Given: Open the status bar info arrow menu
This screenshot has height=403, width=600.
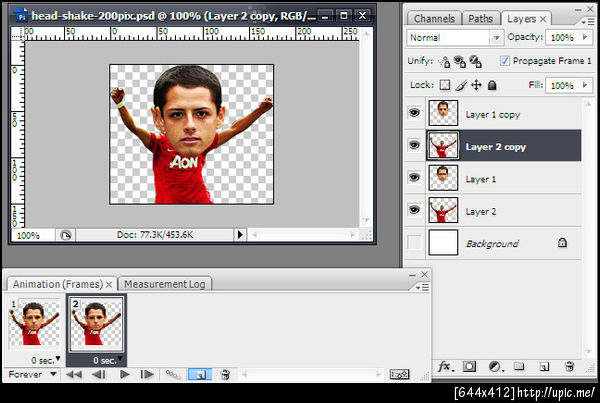Looking at the screenshot, I should [x=240, y=235].
